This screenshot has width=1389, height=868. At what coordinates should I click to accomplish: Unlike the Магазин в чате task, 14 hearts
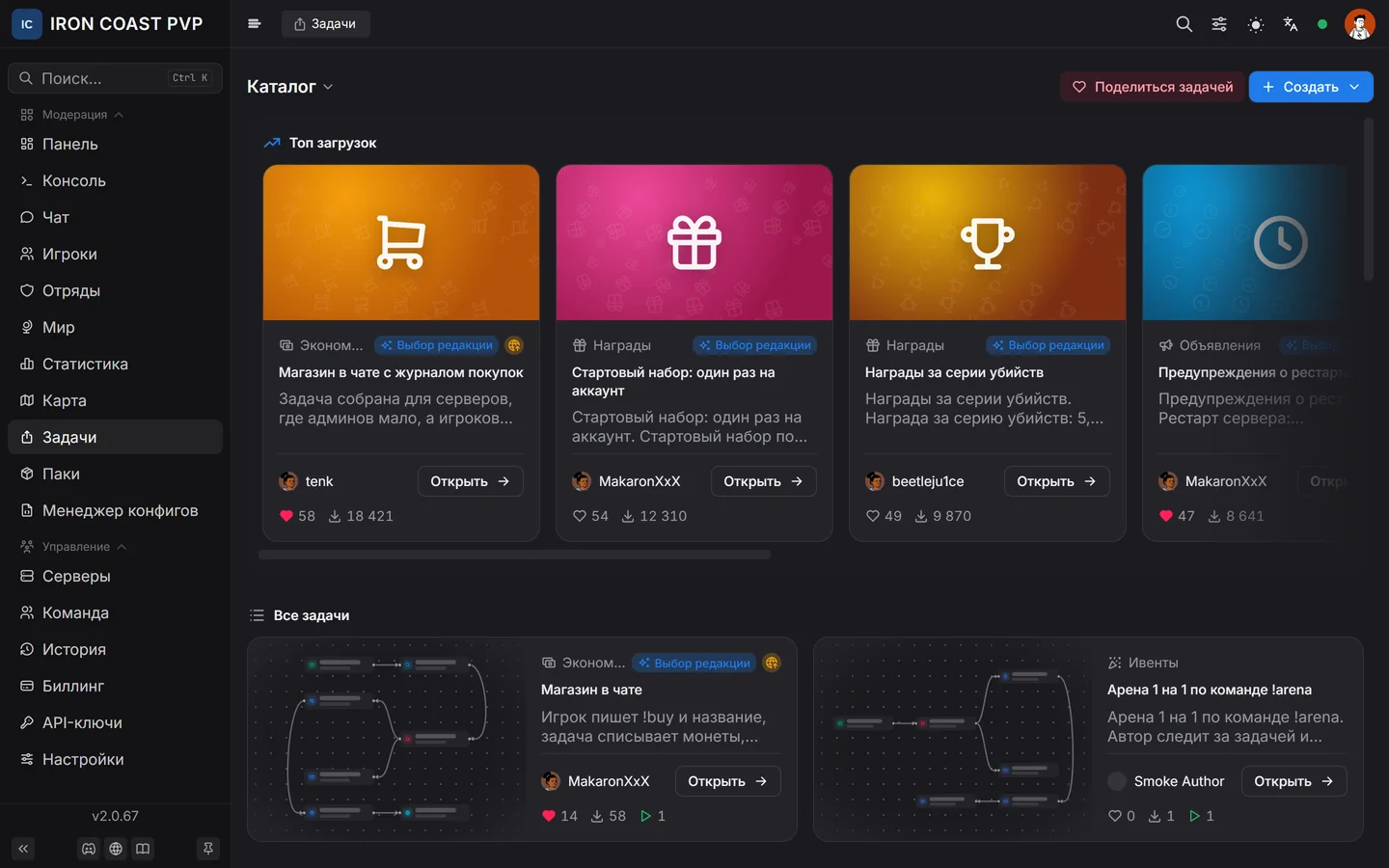click(x=549, y=816)
